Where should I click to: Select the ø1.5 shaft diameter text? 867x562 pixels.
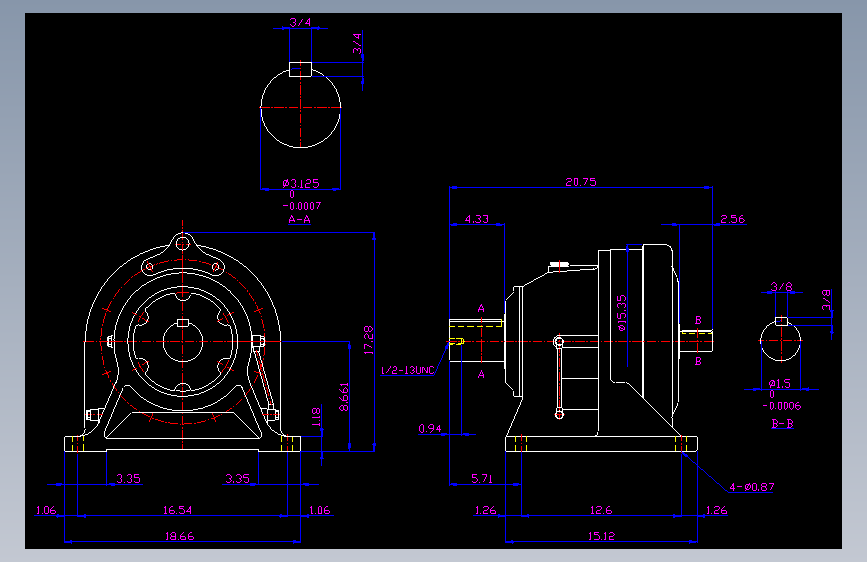click(x=780, y=383)
